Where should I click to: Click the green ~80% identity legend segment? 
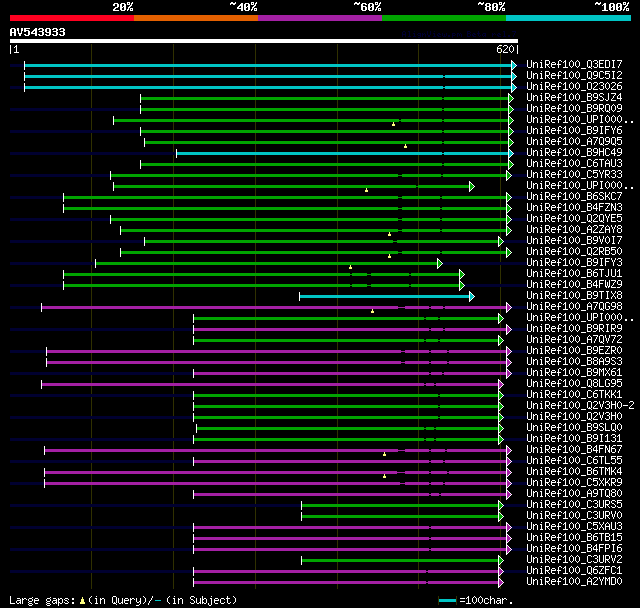pyautogui.click(x=444, y=18)
